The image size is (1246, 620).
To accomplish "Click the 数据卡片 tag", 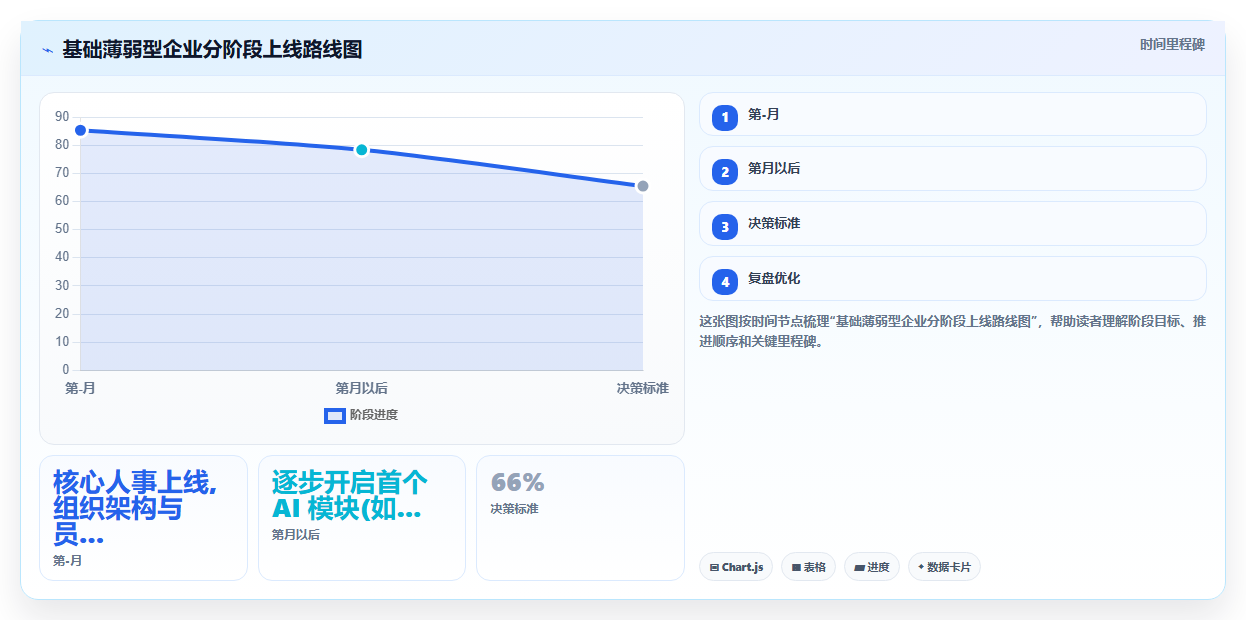I will 944,567.
